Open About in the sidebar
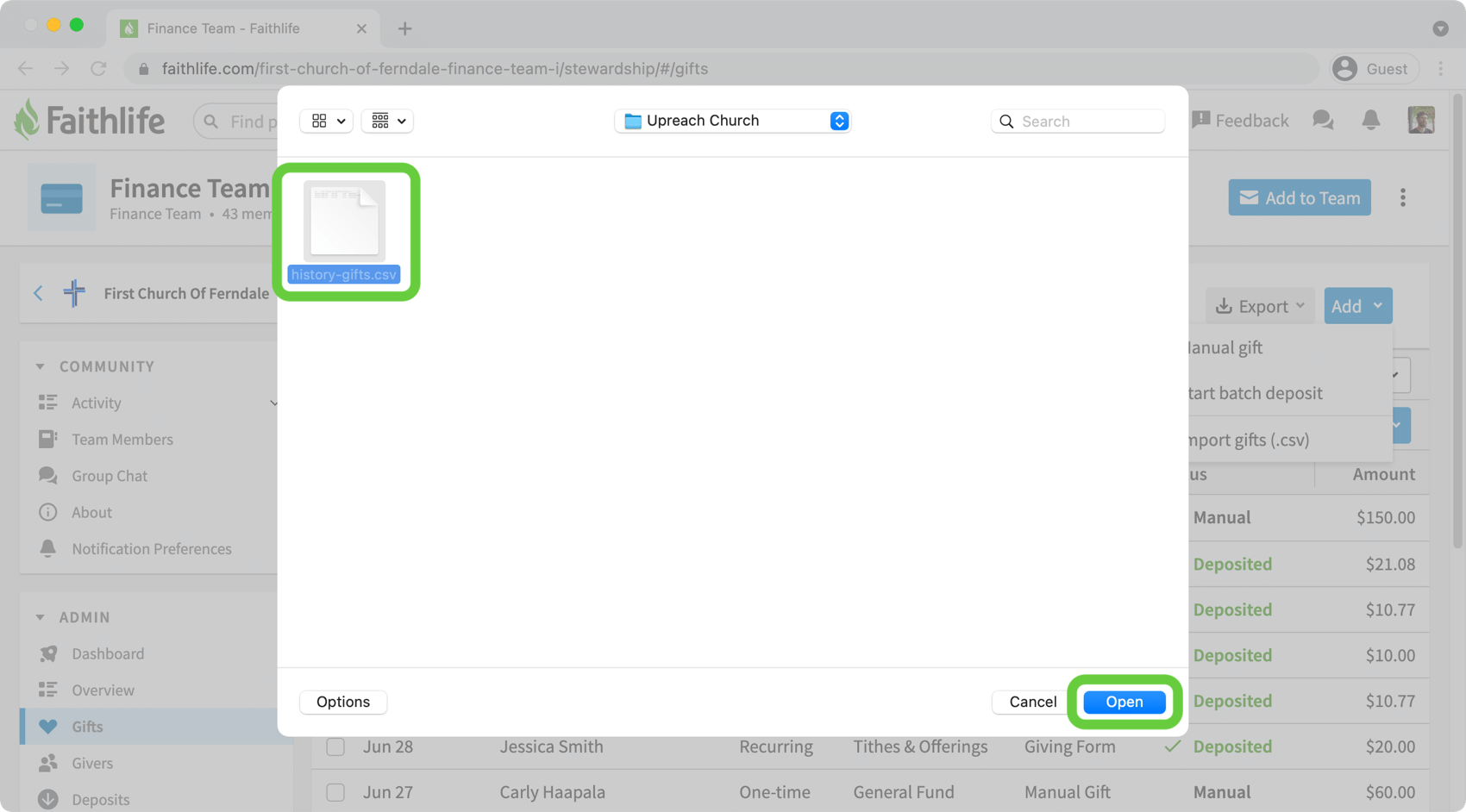This screenshot has width=1466, height=812. tap(91, 512)
